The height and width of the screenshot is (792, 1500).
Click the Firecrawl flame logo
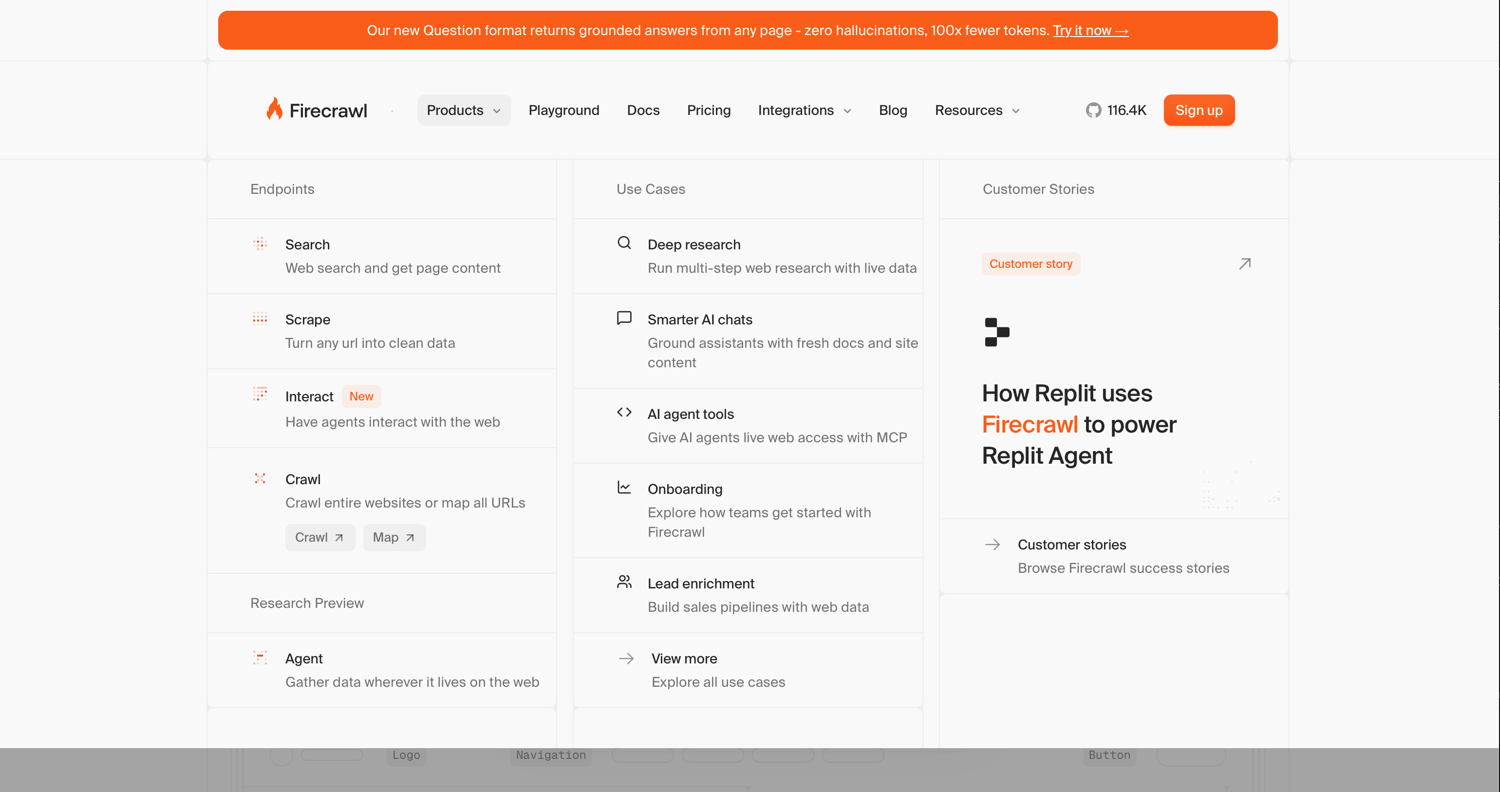tap(274, 109)
